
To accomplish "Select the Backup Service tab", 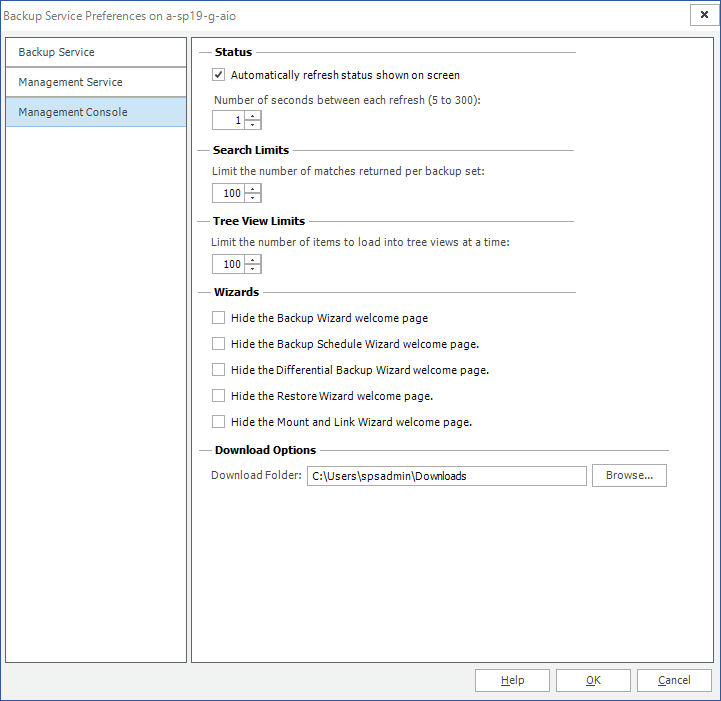I will tap(96, 52).
